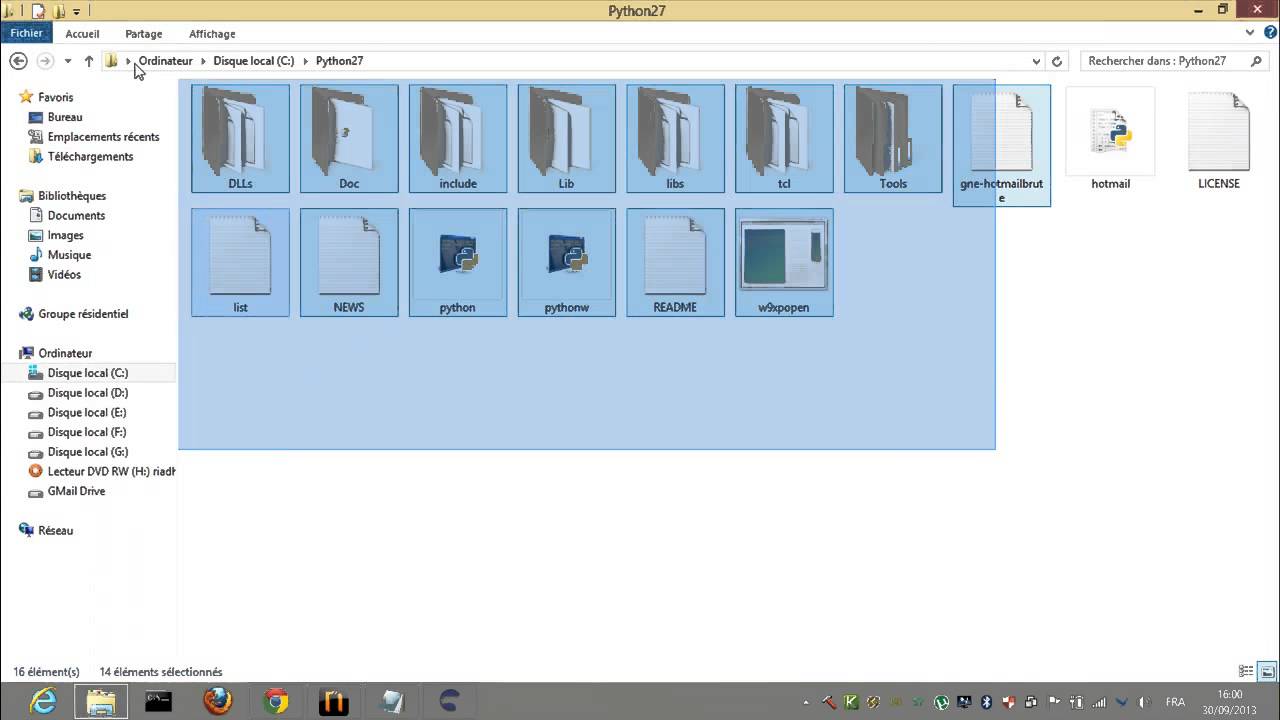Open Command Prompt from taskbar
This screenshot has width=1280, height=720.
158,702
